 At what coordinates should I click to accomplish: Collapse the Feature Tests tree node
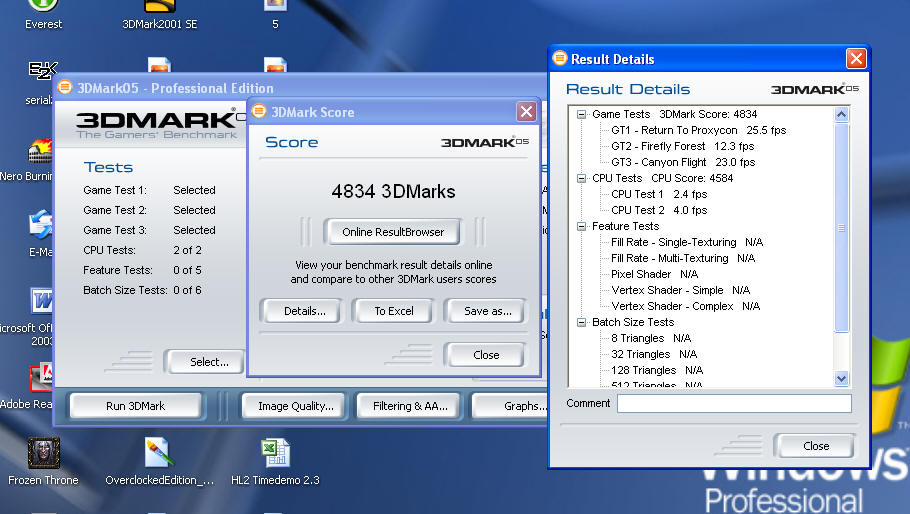point(581,226)
